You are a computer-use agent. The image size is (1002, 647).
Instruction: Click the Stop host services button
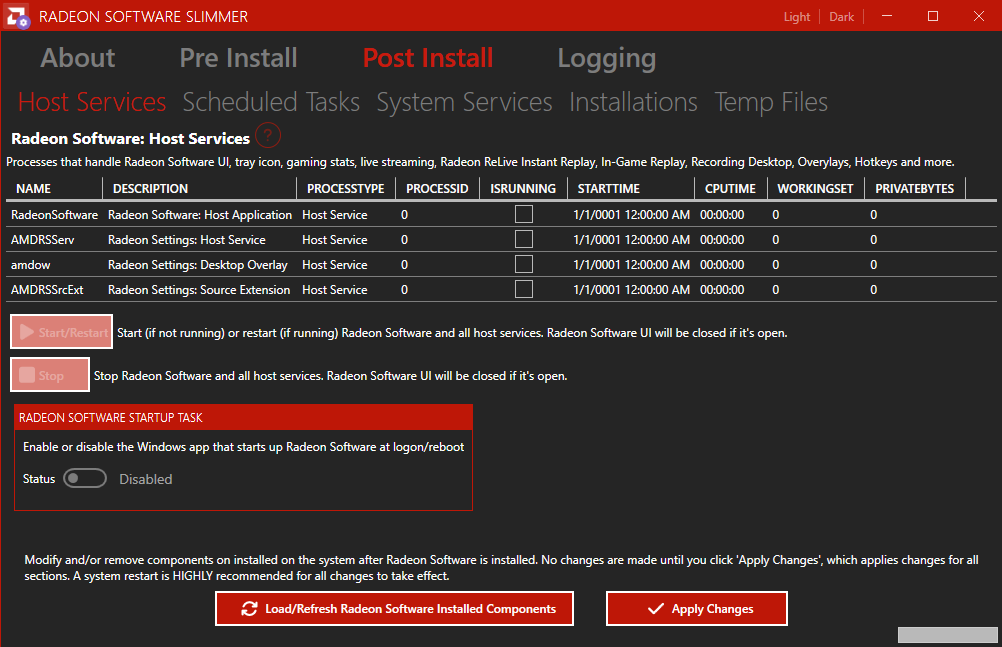50,375
